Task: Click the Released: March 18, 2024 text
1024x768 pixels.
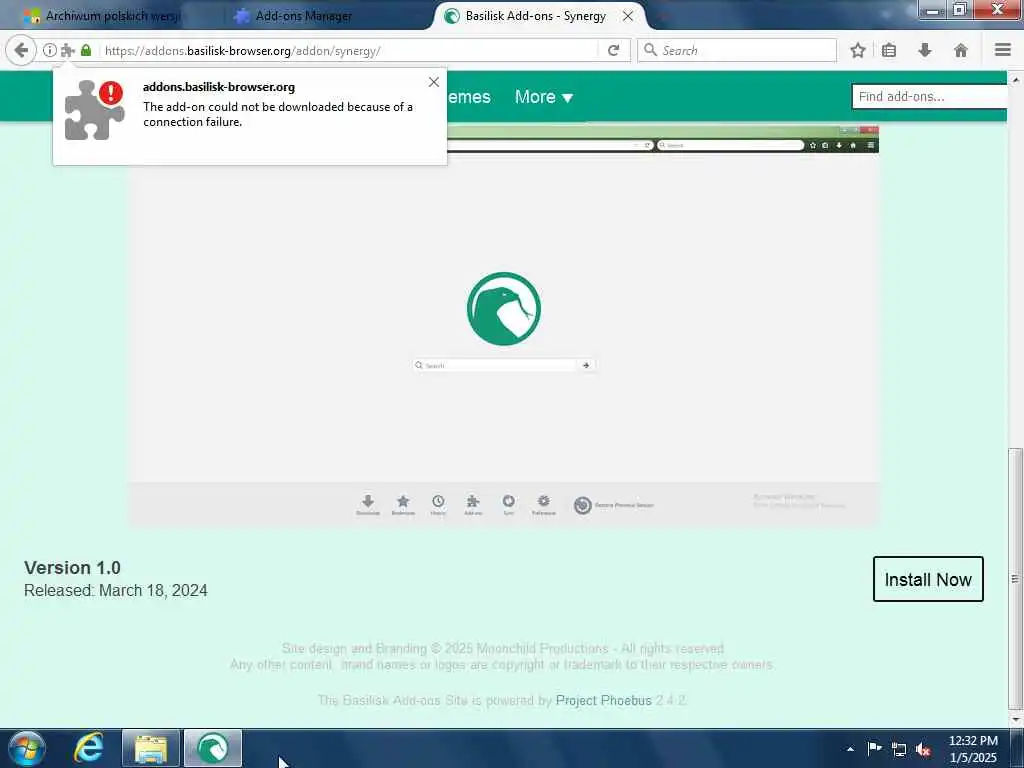Action: tap(116, 590)
